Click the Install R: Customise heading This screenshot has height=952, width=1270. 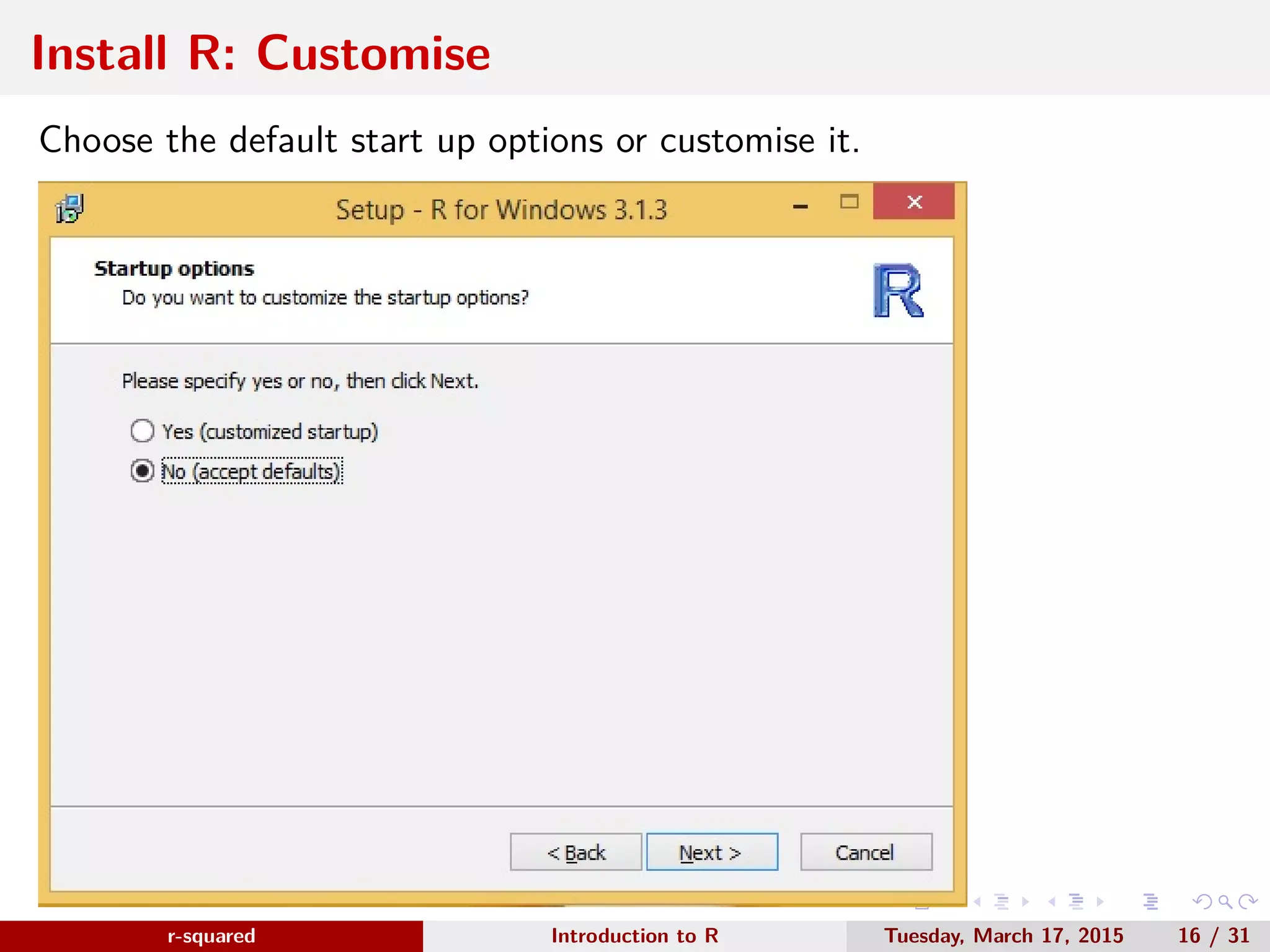click(x=261, y=53)
